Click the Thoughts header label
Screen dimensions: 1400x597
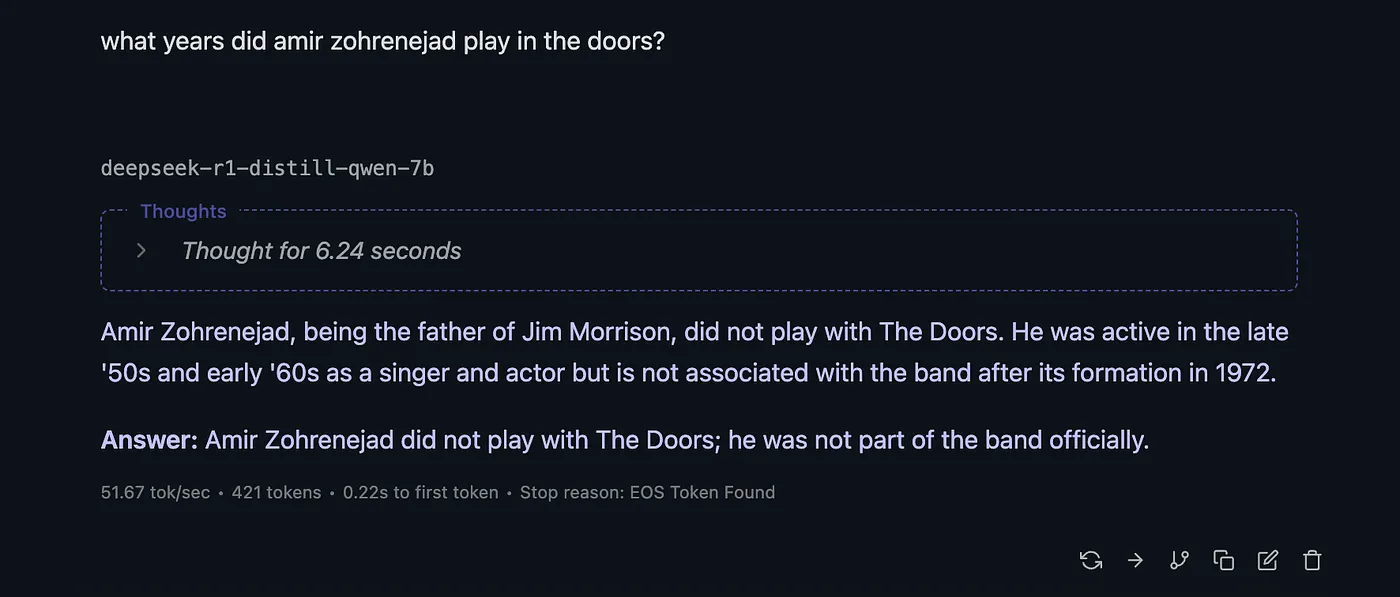click(183, 211)
